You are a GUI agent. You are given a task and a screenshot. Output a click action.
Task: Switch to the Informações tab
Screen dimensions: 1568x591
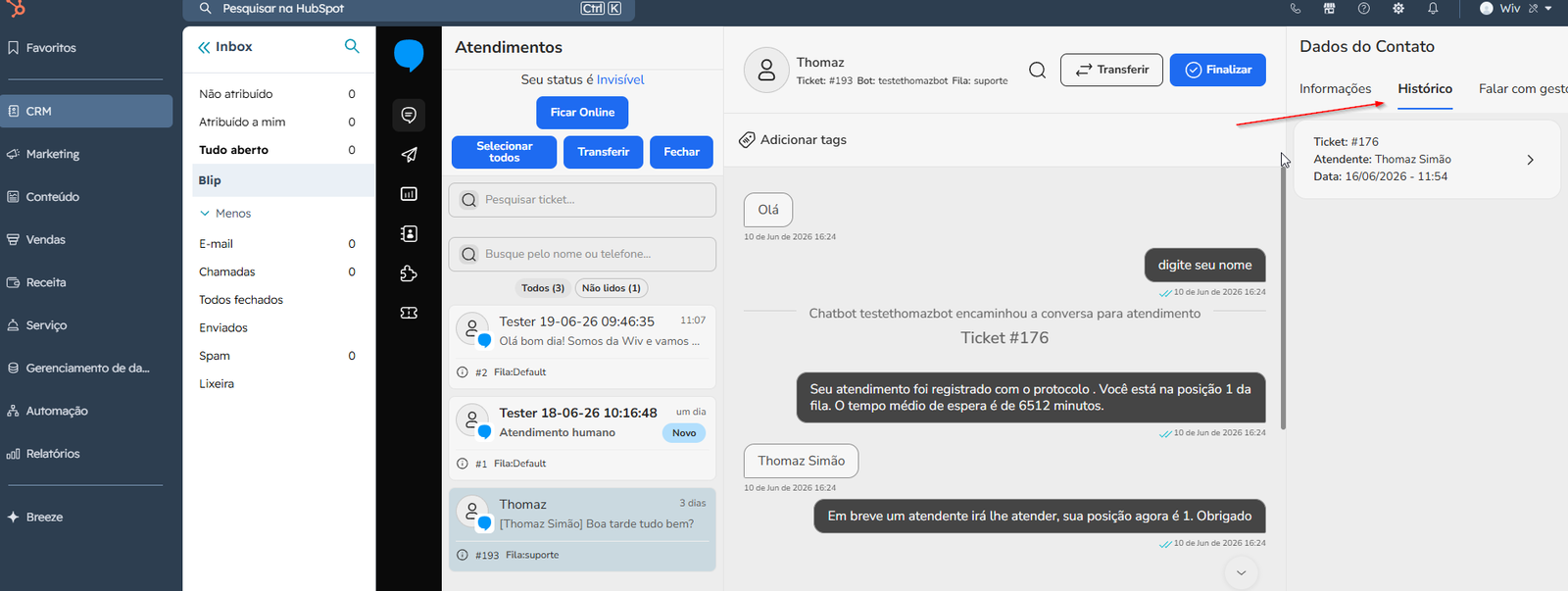[1335, 88]
